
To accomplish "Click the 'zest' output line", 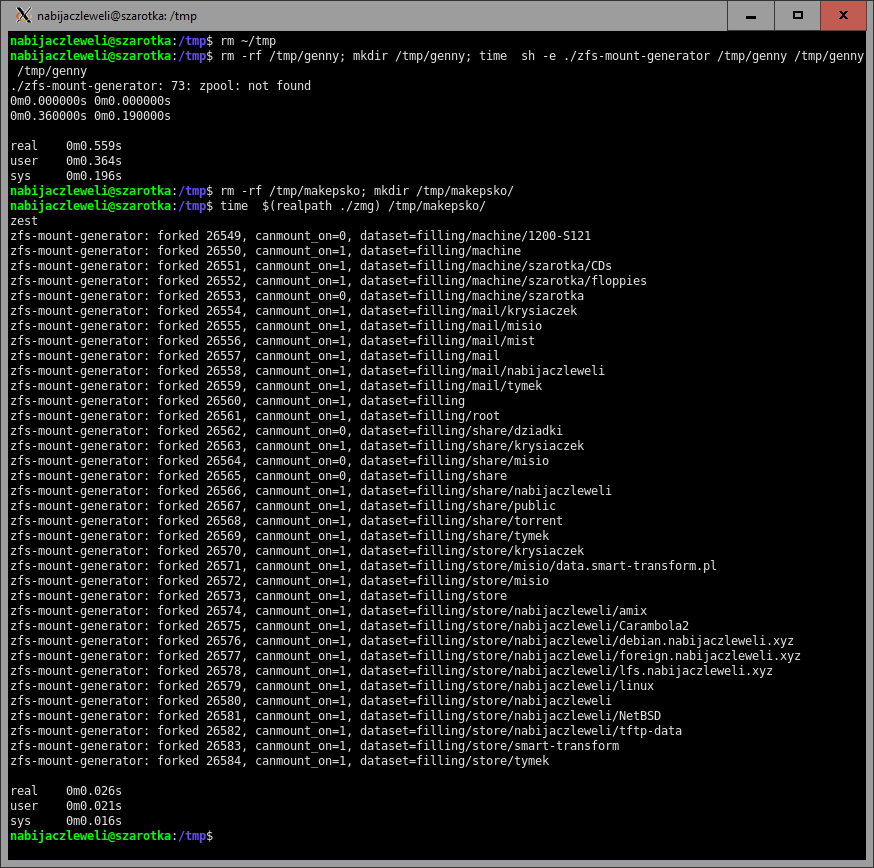I will coord(24,221).
